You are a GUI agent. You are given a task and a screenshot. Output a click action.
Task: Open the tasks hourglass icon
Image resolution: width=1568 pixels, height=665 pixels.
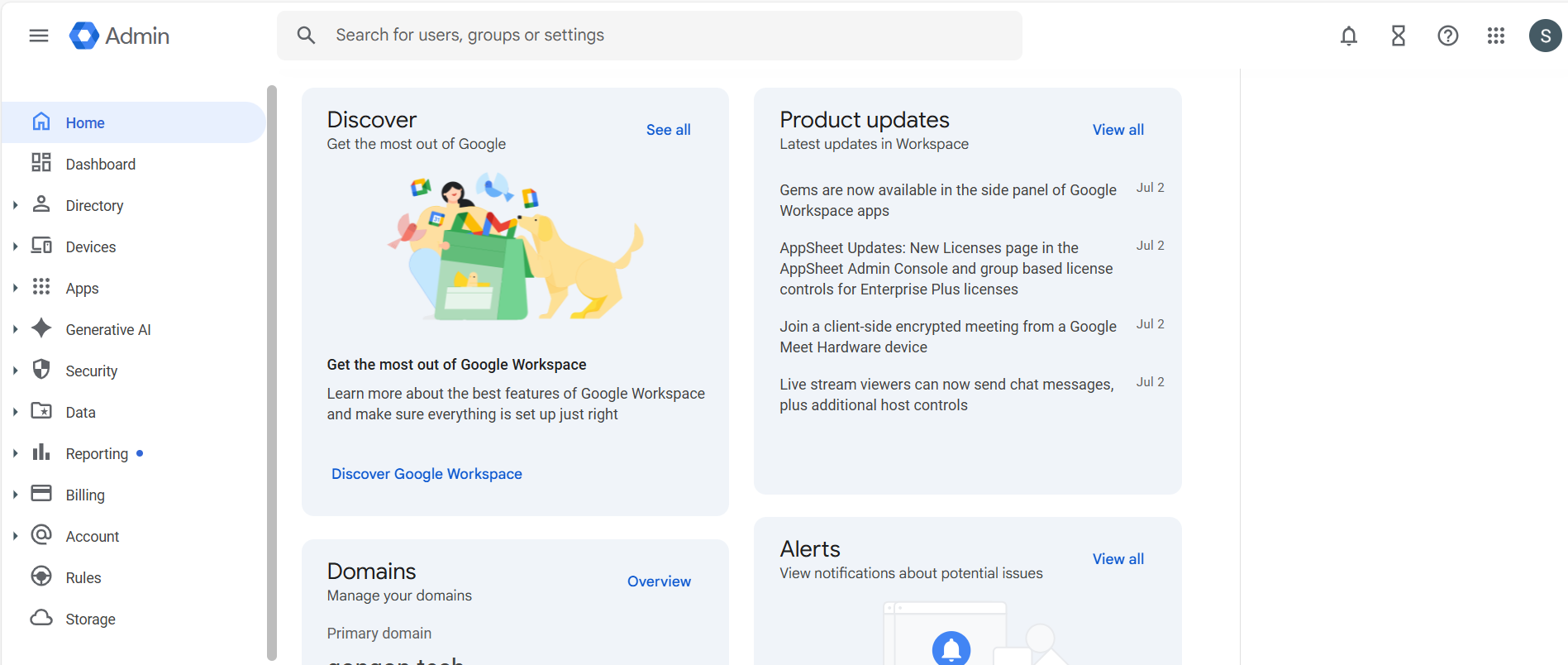(x=1399, y=36)
